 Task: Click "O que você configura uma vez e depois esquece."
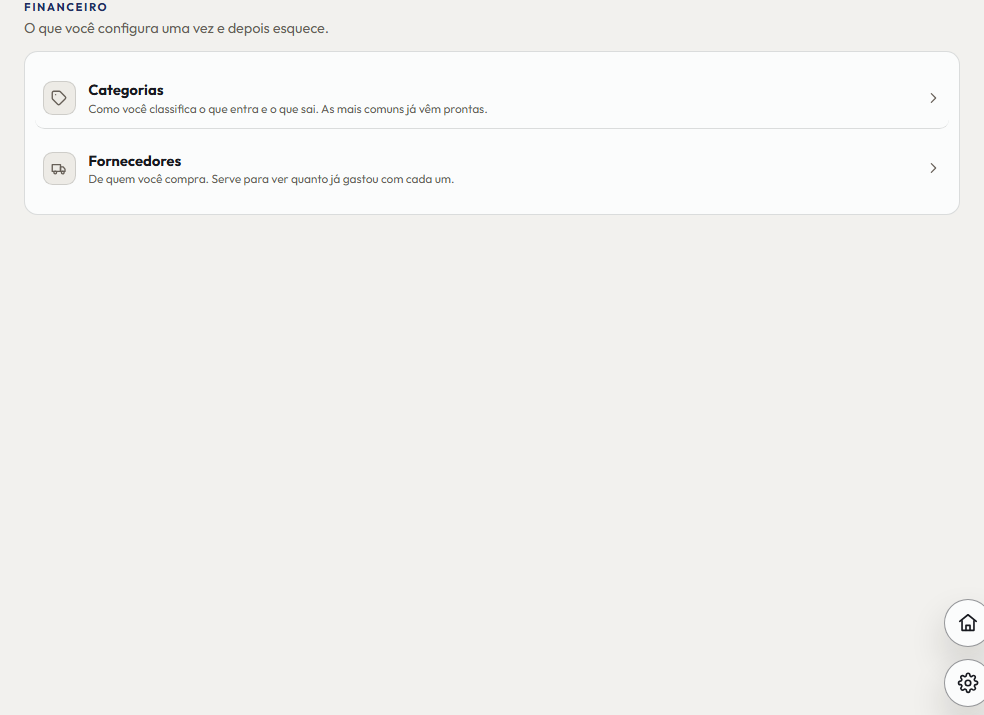(x=176, y=28)
